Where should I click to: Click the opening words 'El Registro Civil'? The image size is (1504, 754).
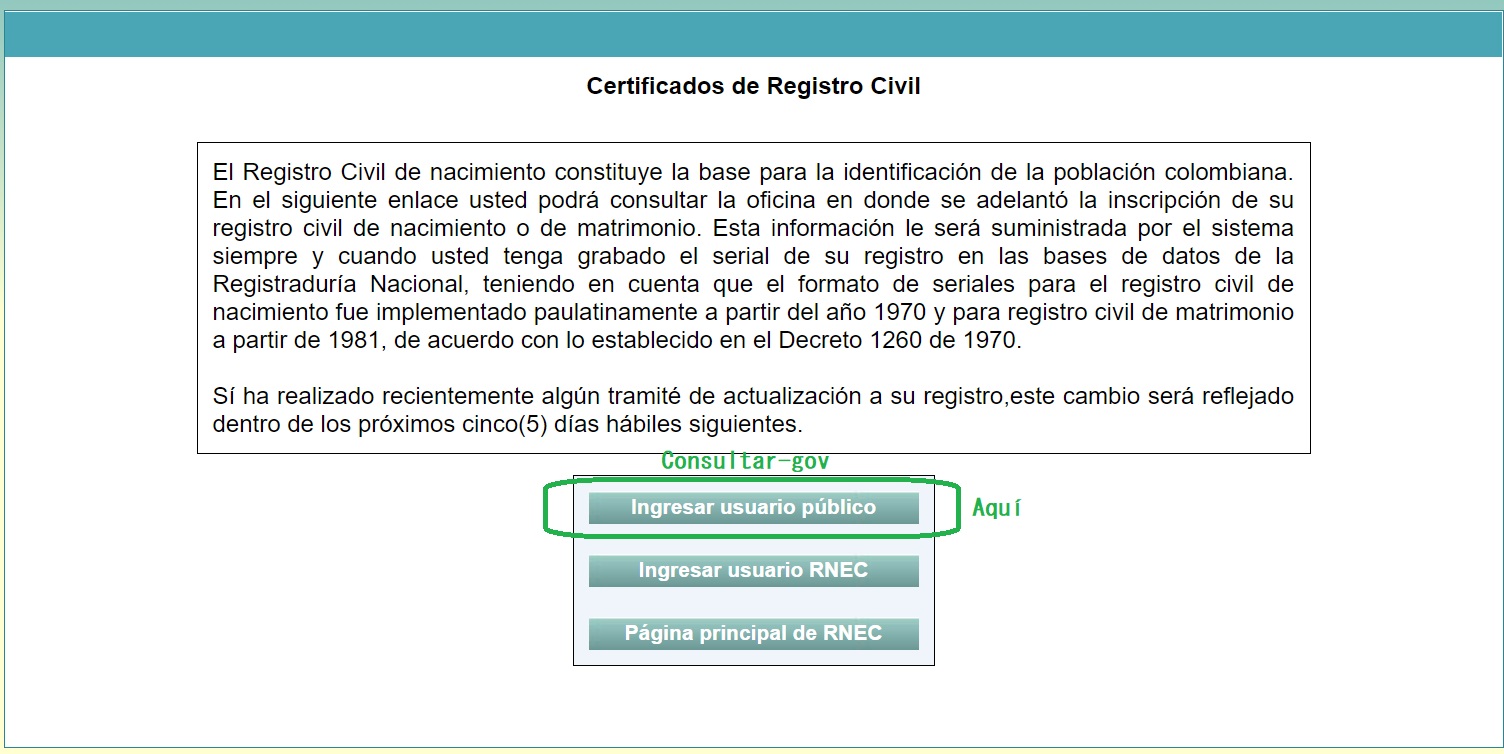coord(292,172)
